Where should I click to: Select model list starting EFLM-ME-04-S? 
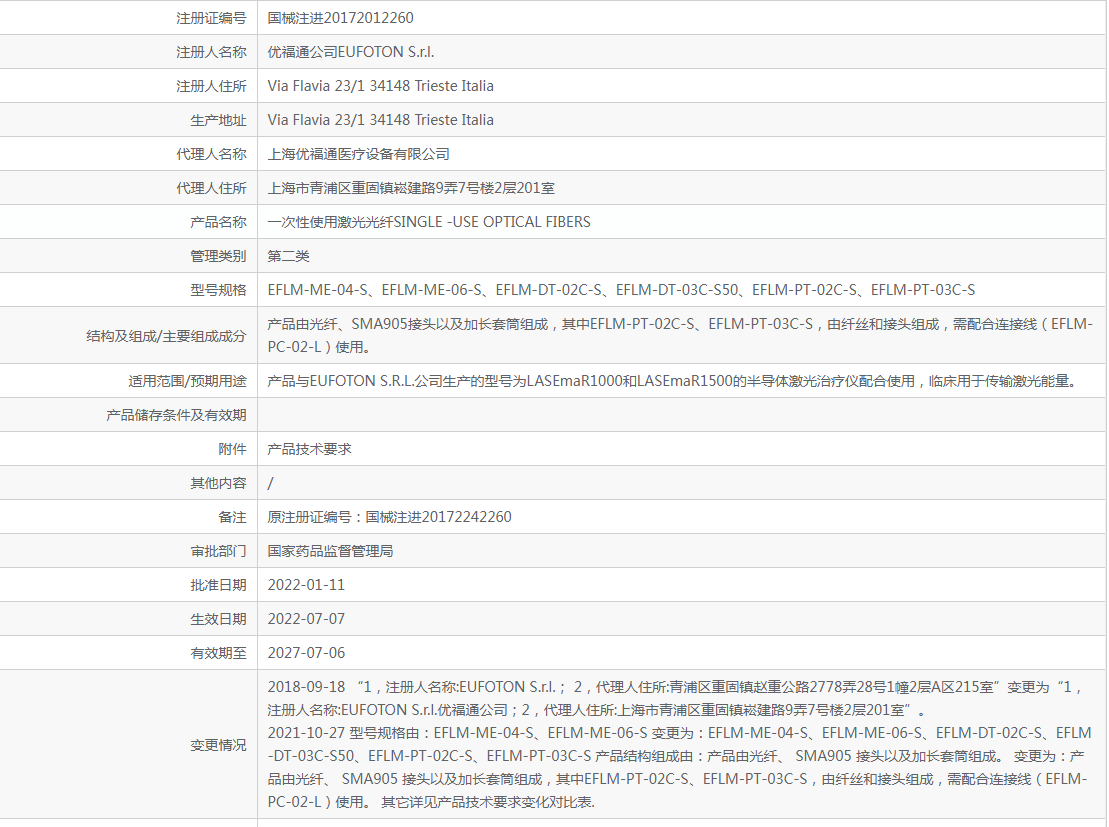click(621, 289)
